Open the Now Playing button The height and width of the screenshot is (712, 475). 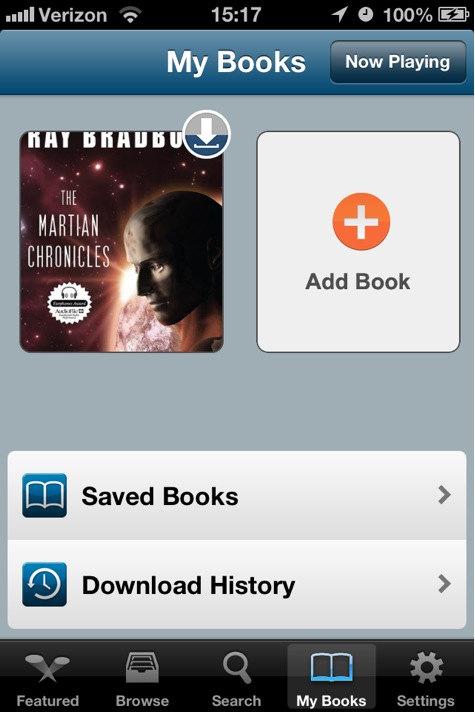pyautogui.click(x=398, y=62)
